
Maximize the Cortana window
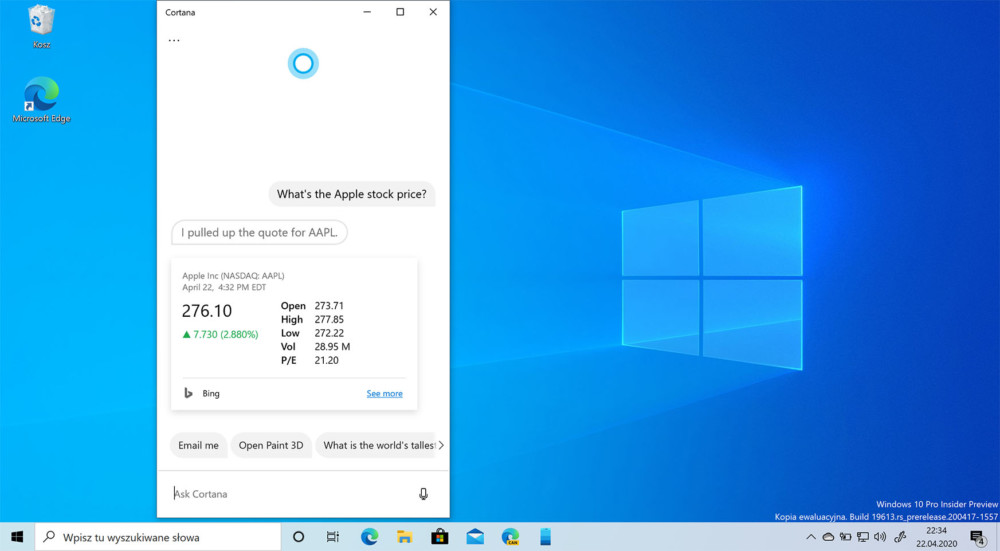[x=400, y=11]
